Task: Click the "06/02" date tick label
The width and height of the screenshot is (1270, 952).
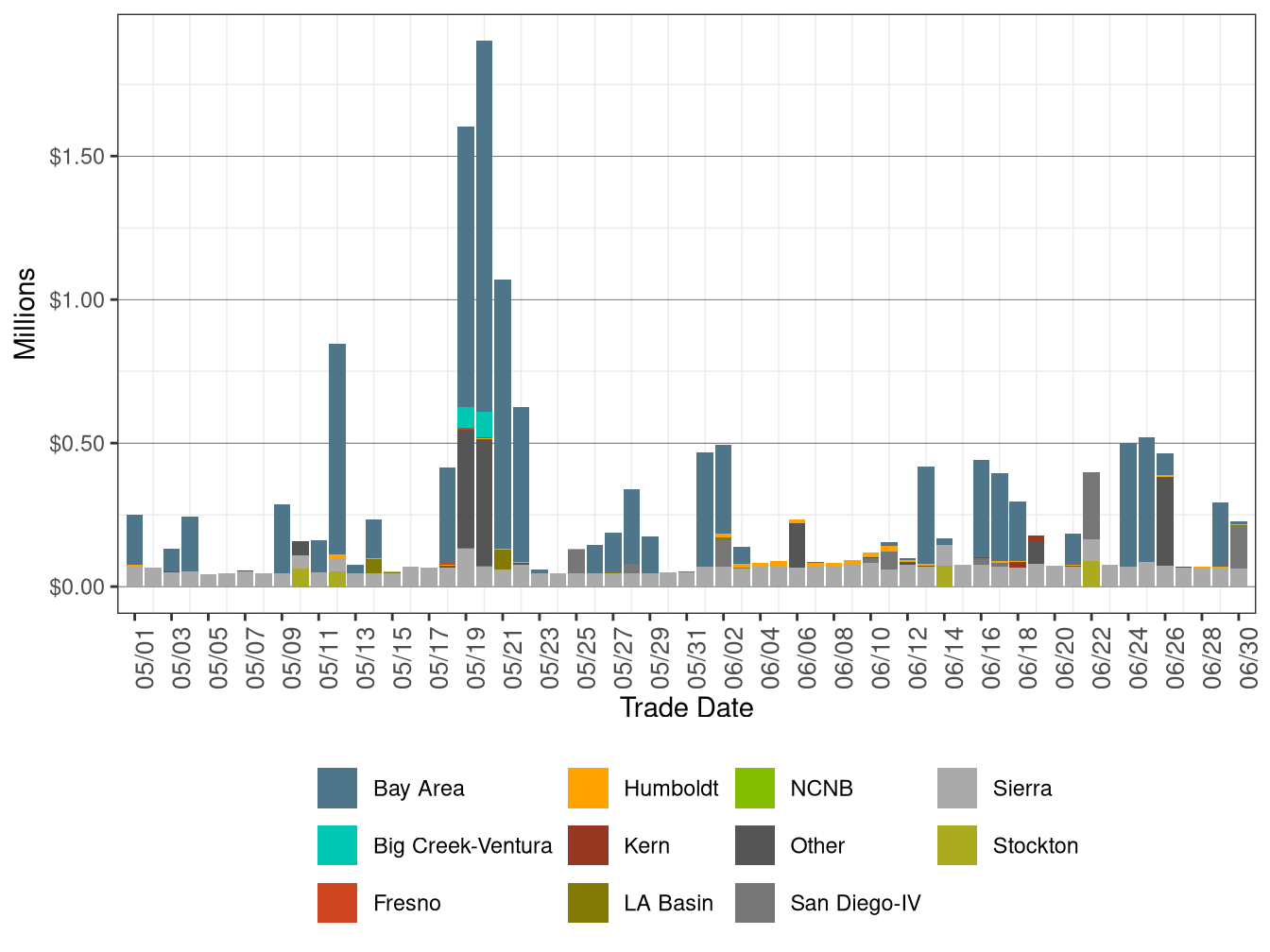Action: [733, 657]
